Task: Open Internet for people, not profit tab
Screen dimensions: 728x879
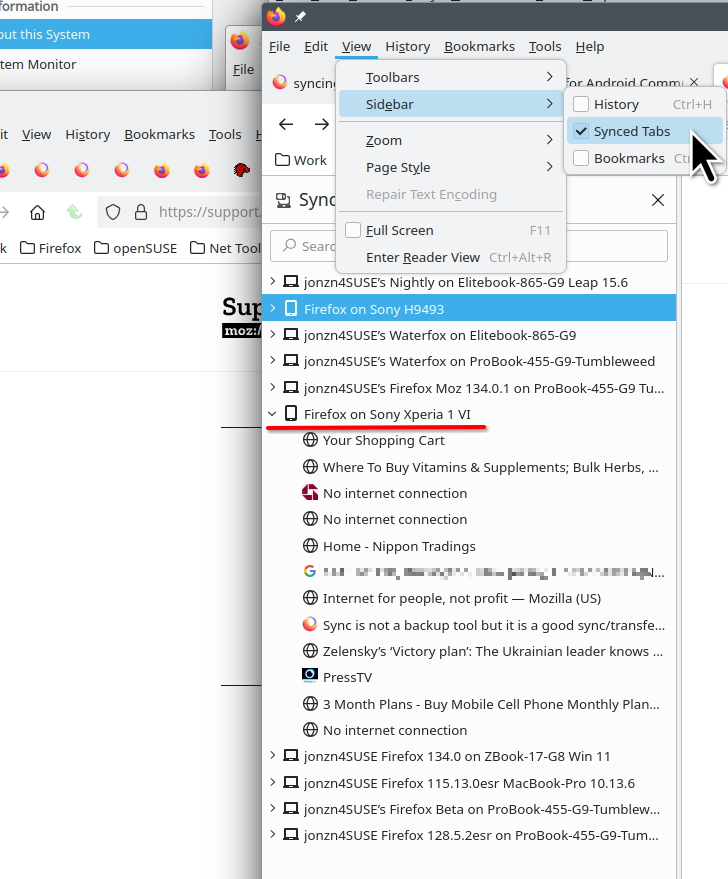Action: (x=462, y=598)
